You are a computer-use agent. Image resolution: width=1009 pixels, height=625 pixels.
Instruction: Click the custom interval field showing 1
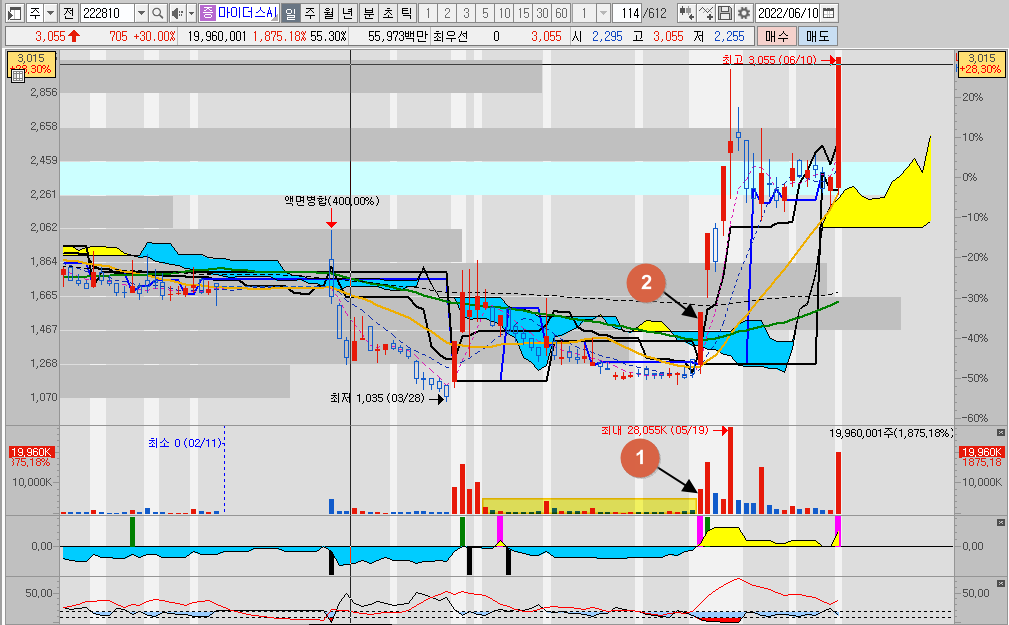click(584, 12)
